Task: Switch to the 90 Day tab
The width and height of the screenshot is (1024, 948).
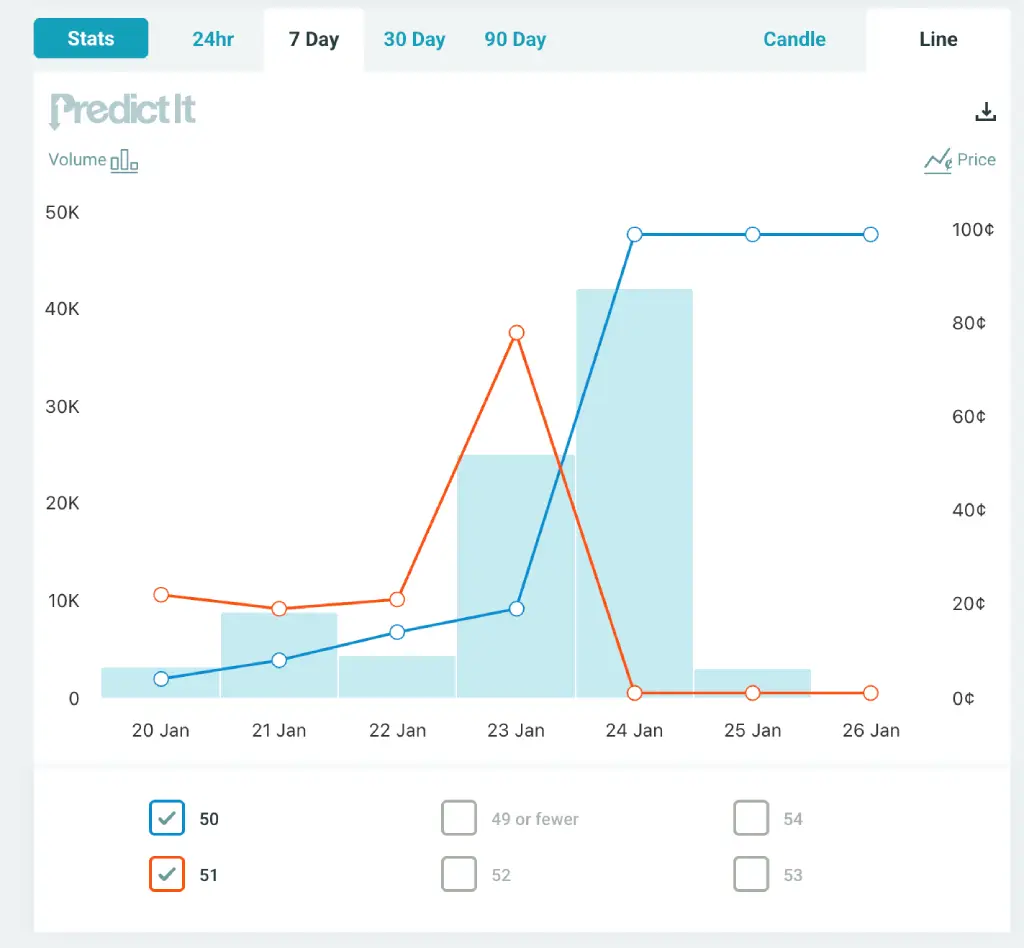Action: (x=515, y=39)
